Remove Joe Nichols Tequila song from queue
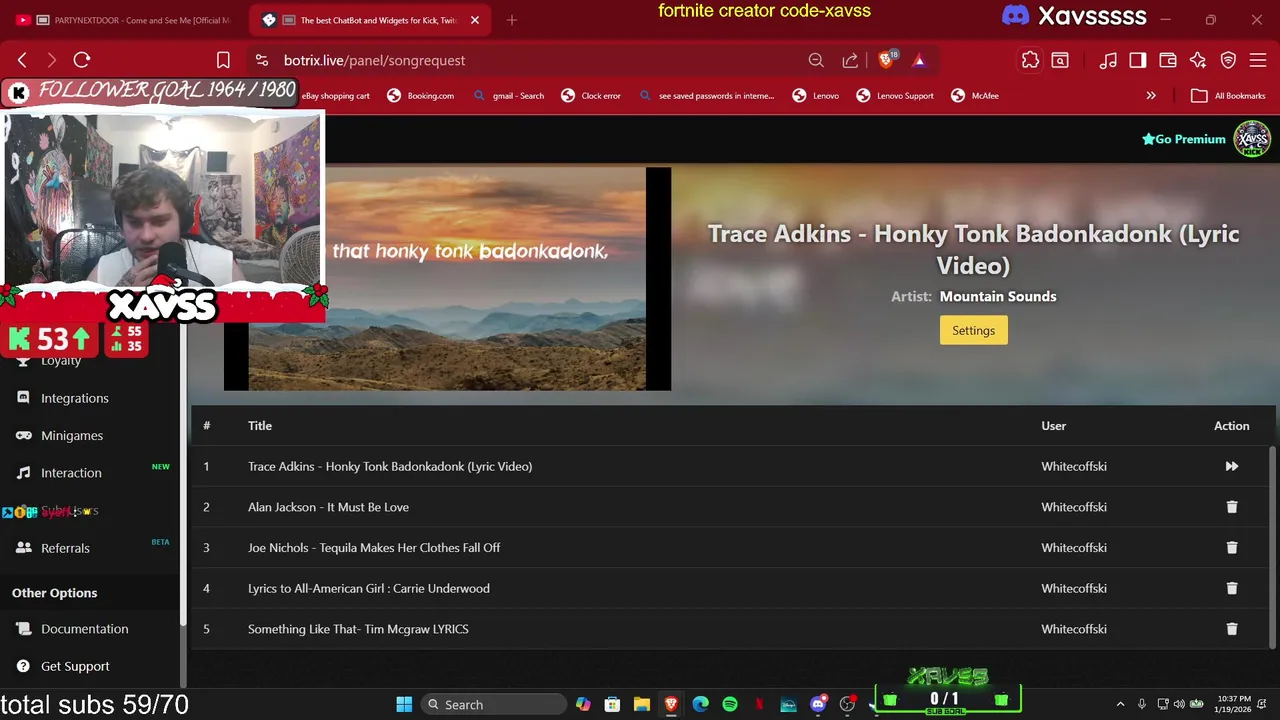Image resolution: width=1280 pixels, height=720 pixels. 1231,548
